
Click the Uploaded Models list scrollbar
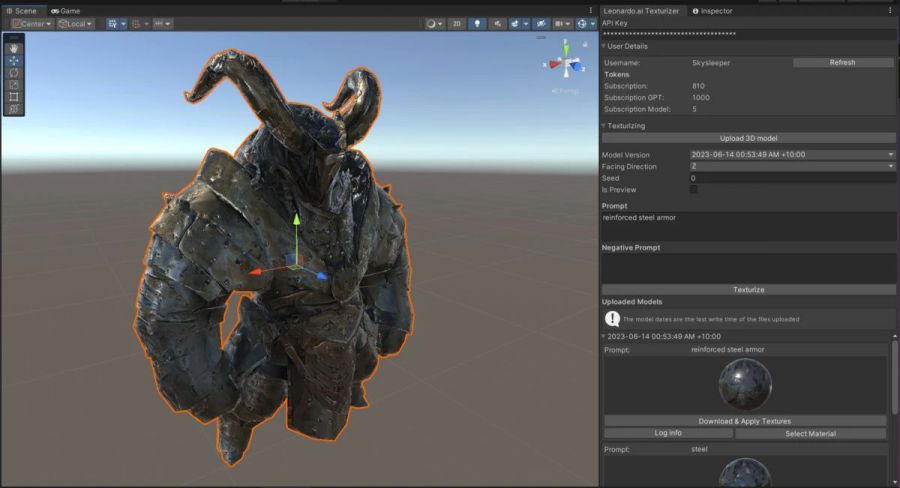coord(894,377)
